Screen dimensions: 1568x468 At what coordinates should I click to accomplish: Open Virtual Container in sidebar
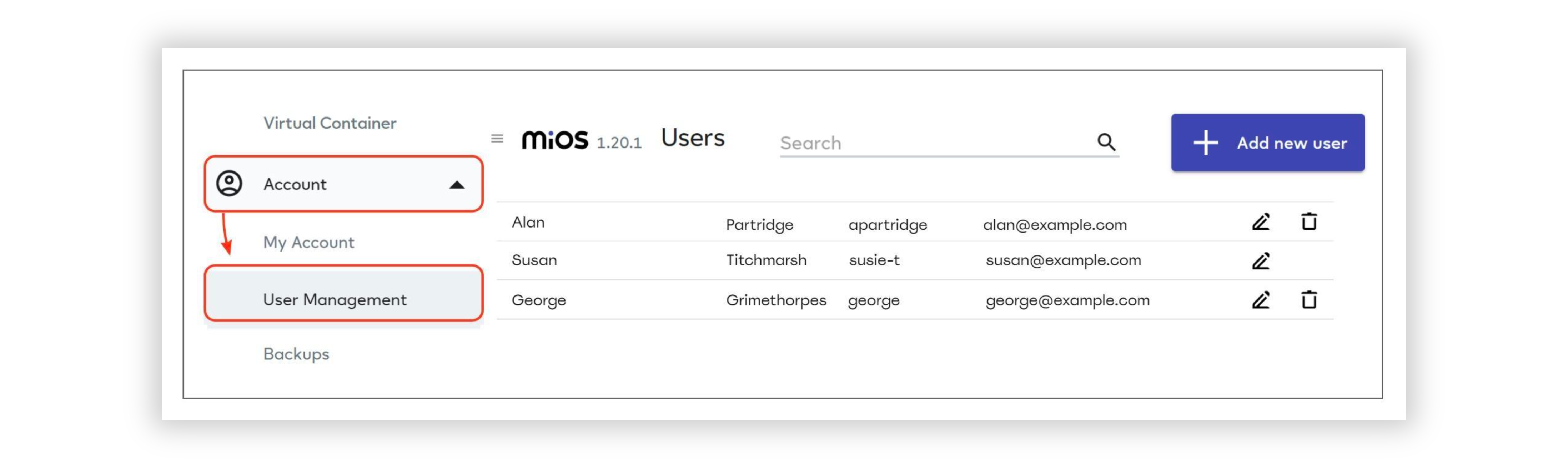[x=329, y=123]
